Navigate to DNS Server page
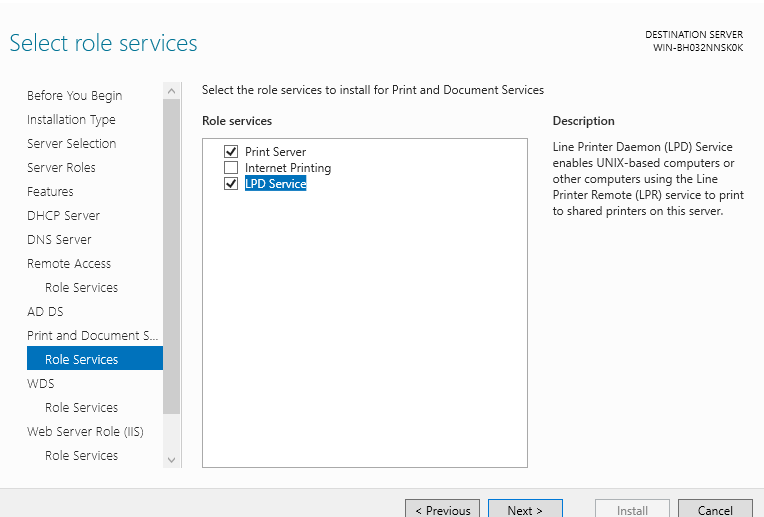The height and width of the screenshot is (517, 764). [x=59, y=240]
